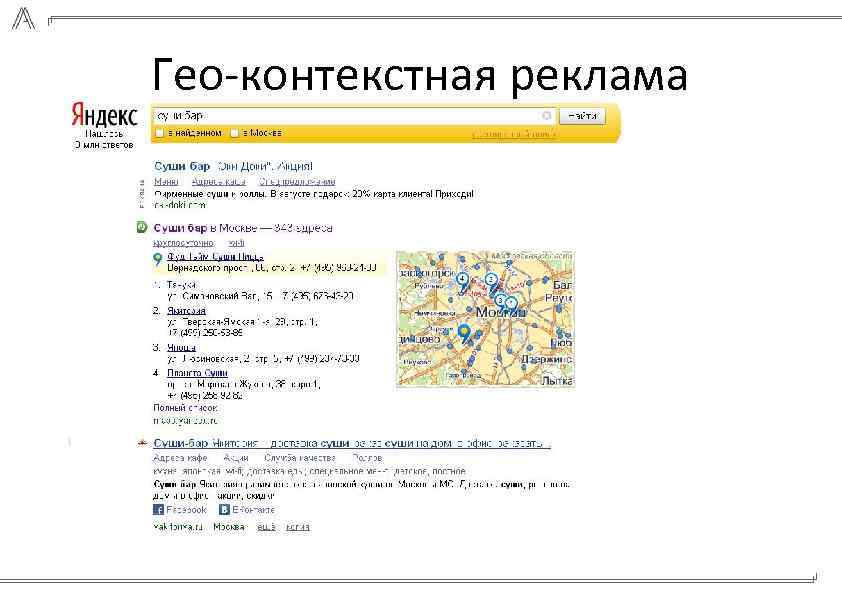This screenshot has width=842, height=595.
Task: Click the ВКонтакте icon
Action: [x=224, y=510]
